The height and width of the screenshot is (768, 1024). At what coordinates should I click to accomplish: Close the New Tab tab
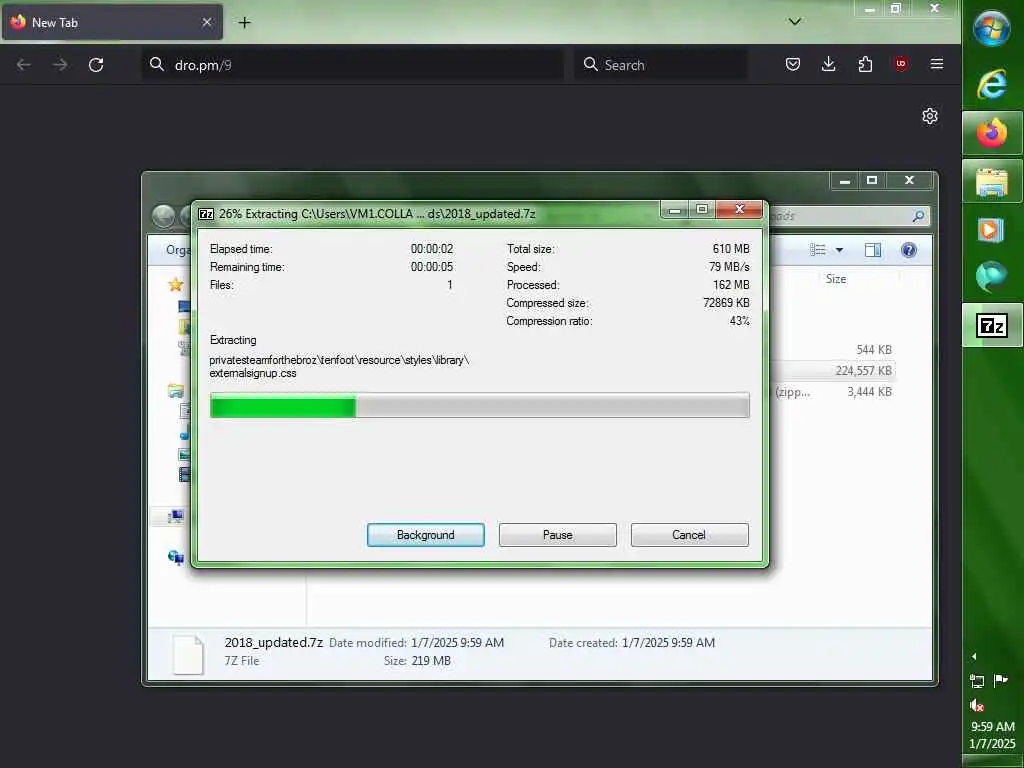206,22
